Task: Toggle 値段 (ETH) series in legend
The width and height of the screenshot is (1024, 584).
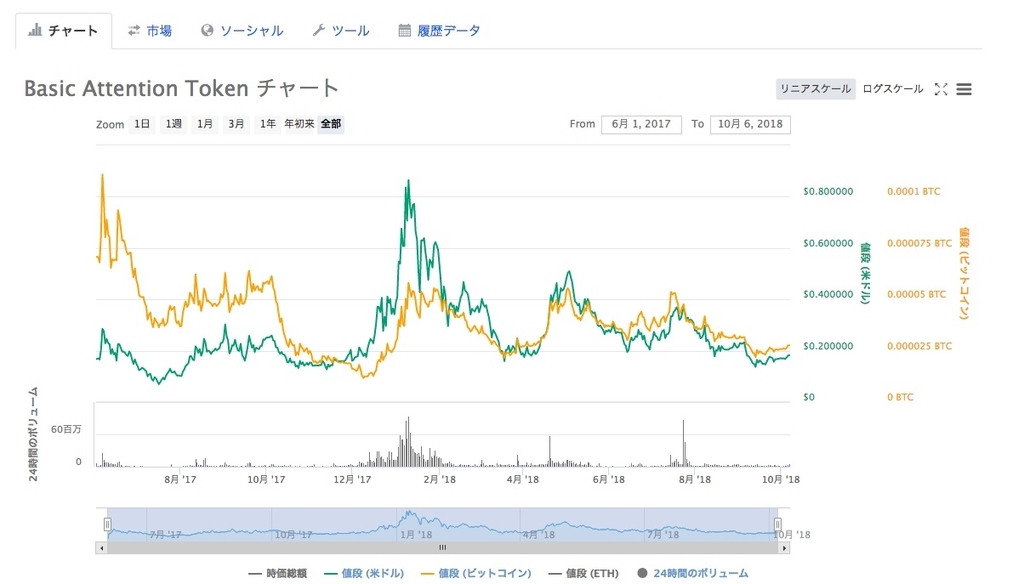Action: point(583,573)
